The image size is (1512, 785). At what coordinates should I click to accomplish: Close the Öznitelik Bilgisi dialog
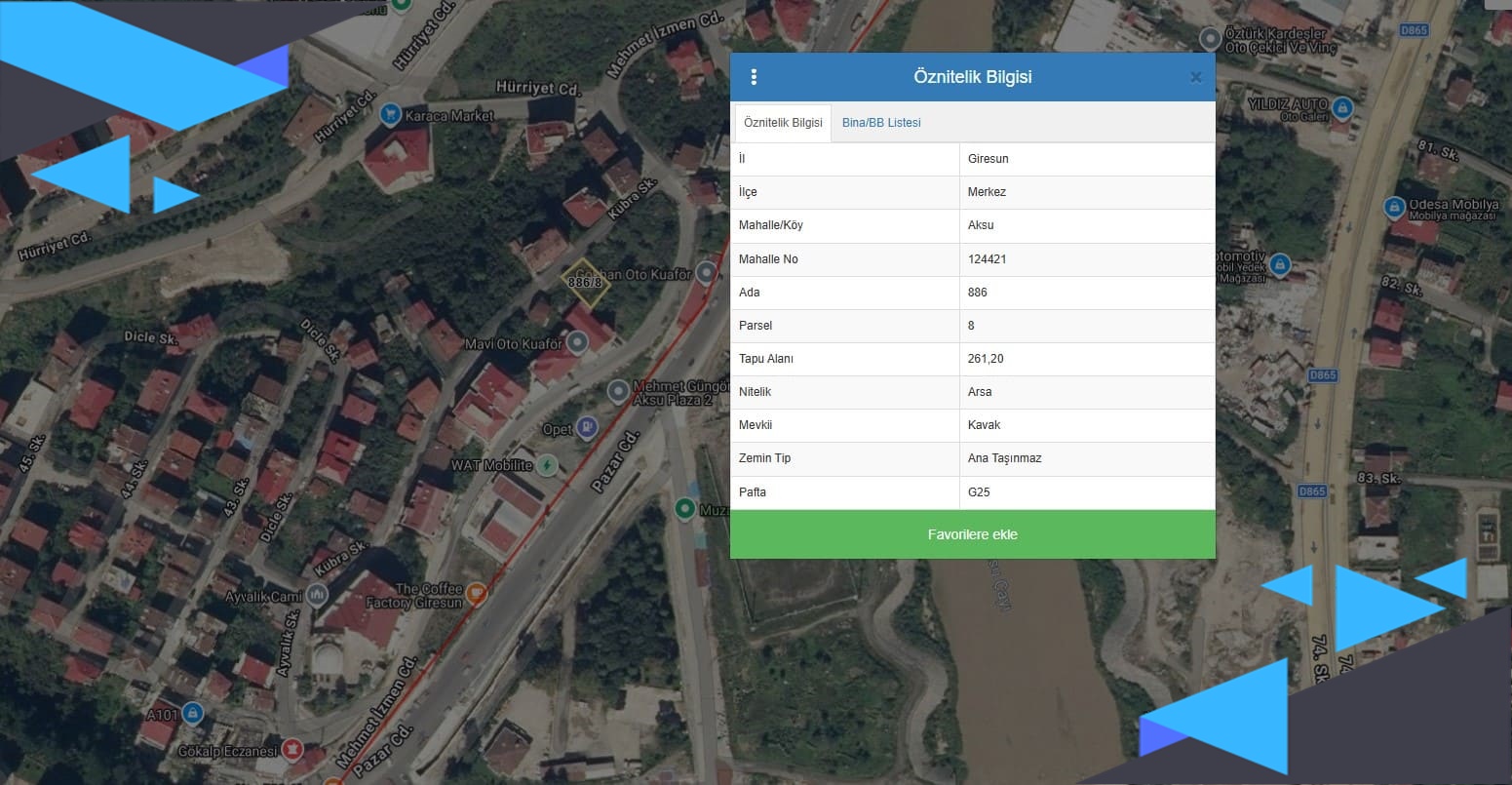1196,78
